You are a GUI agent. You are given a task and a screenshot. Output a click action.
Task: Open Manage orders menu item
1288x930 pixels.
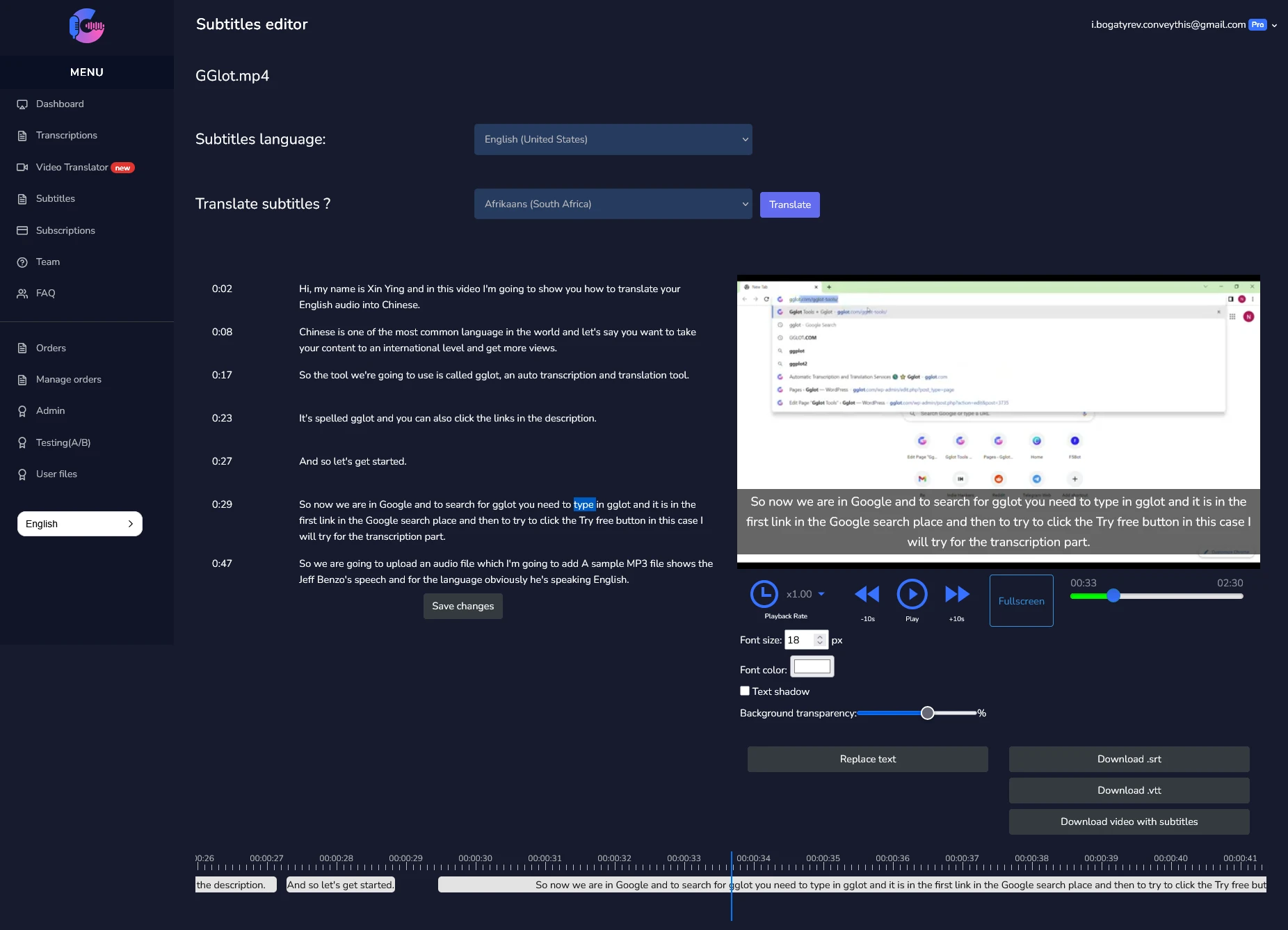coord(69,380)
